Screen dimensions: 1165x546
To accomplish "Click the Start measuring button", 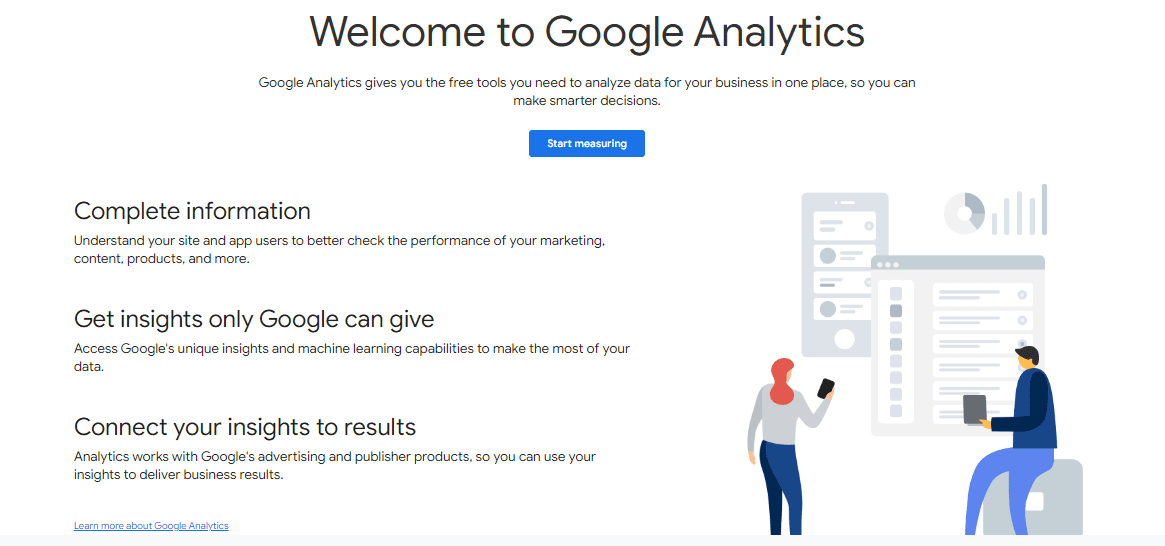I will (586, 143).
